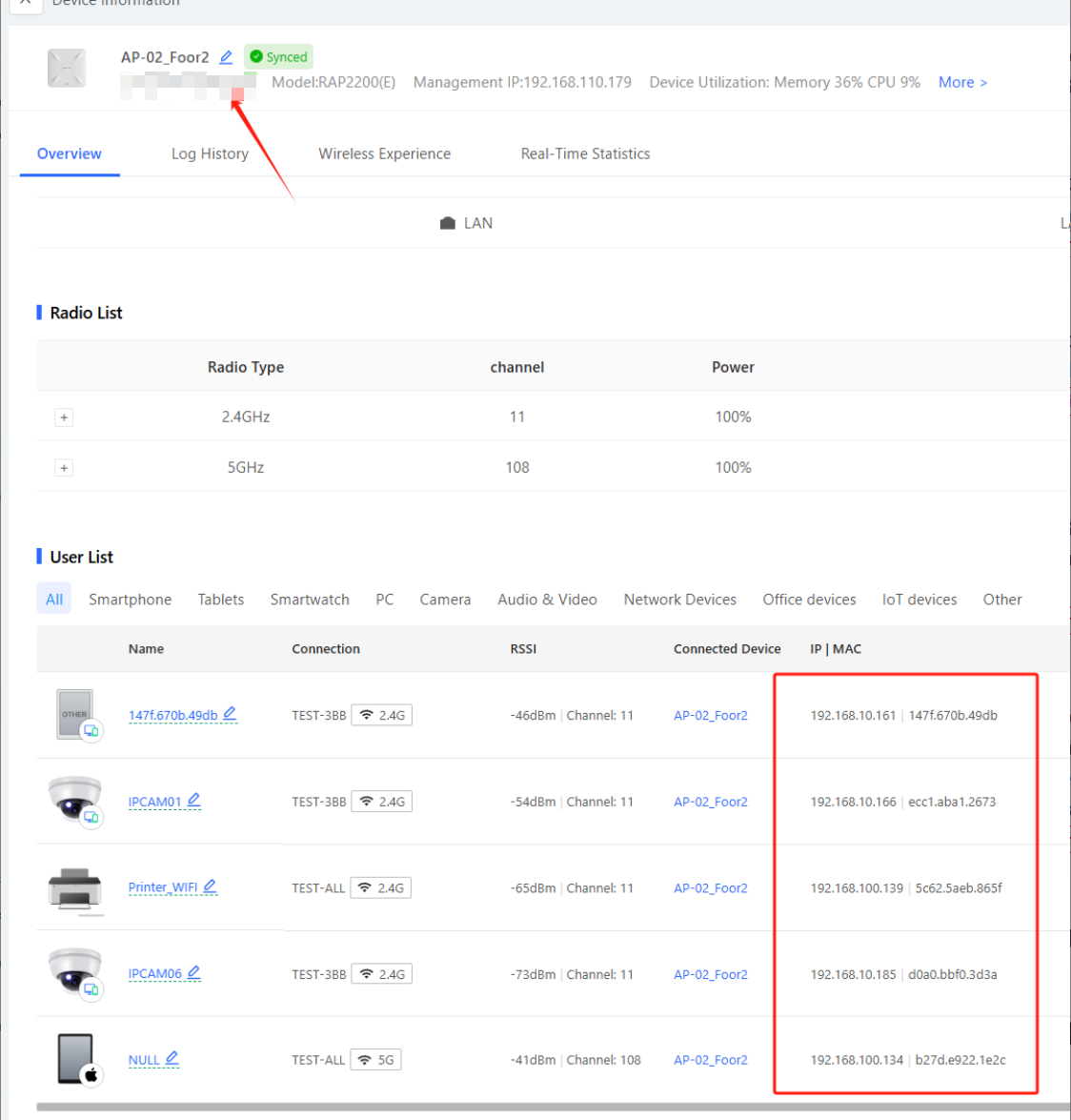Open More device details link
Viewport: 1071px width, 1120px height.
click(x=962, y=83)
